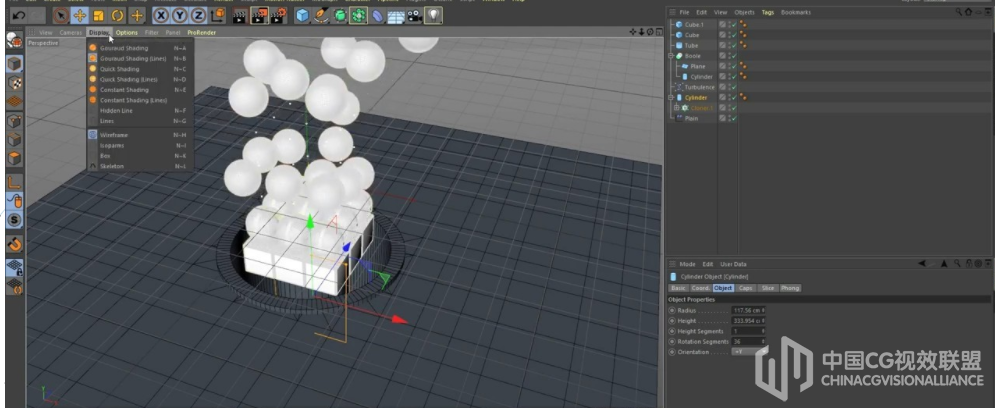Click the Rotation Segments value field

click(748, 341)
